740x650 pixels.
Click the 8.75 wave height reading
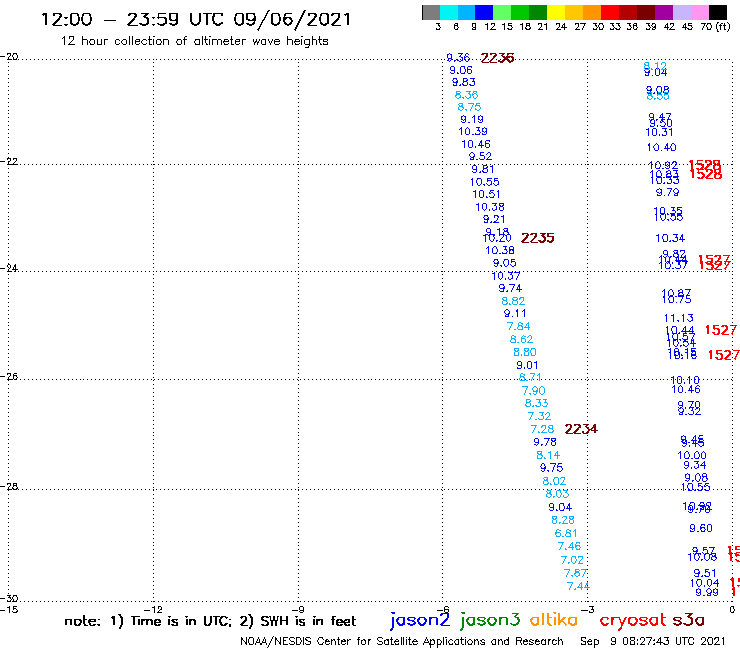point(469,107)
